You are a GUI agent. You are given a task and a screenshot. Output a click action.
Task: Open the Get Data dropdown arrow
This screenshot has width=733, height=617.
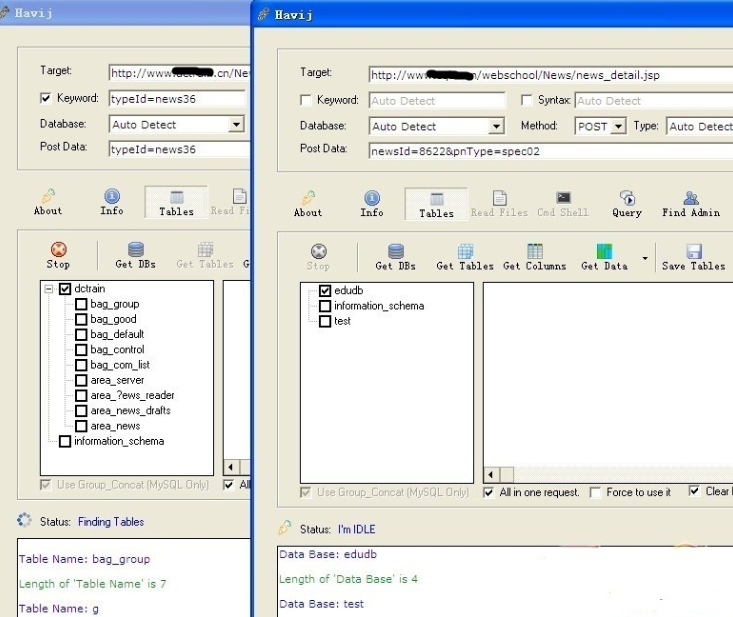point(645,258)
